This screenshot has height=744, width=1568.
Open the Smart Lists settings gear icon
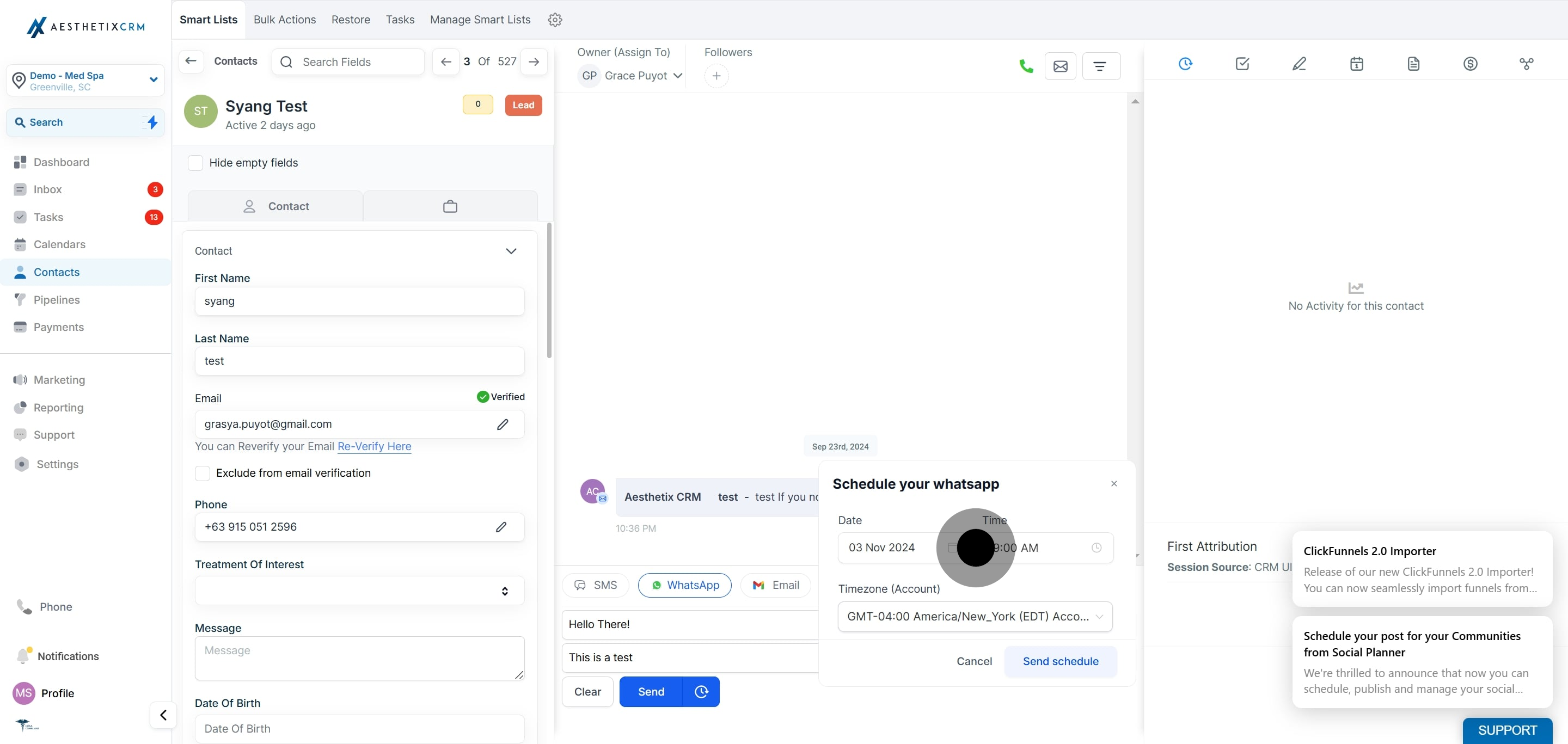point(555,20)
